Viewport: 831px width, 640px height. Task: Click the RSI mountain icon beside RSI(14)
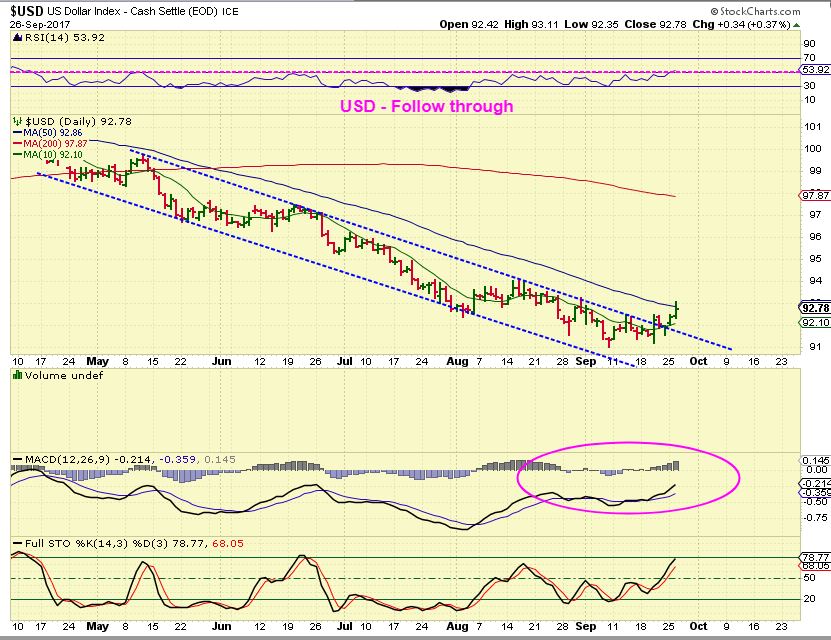[17, 38]
